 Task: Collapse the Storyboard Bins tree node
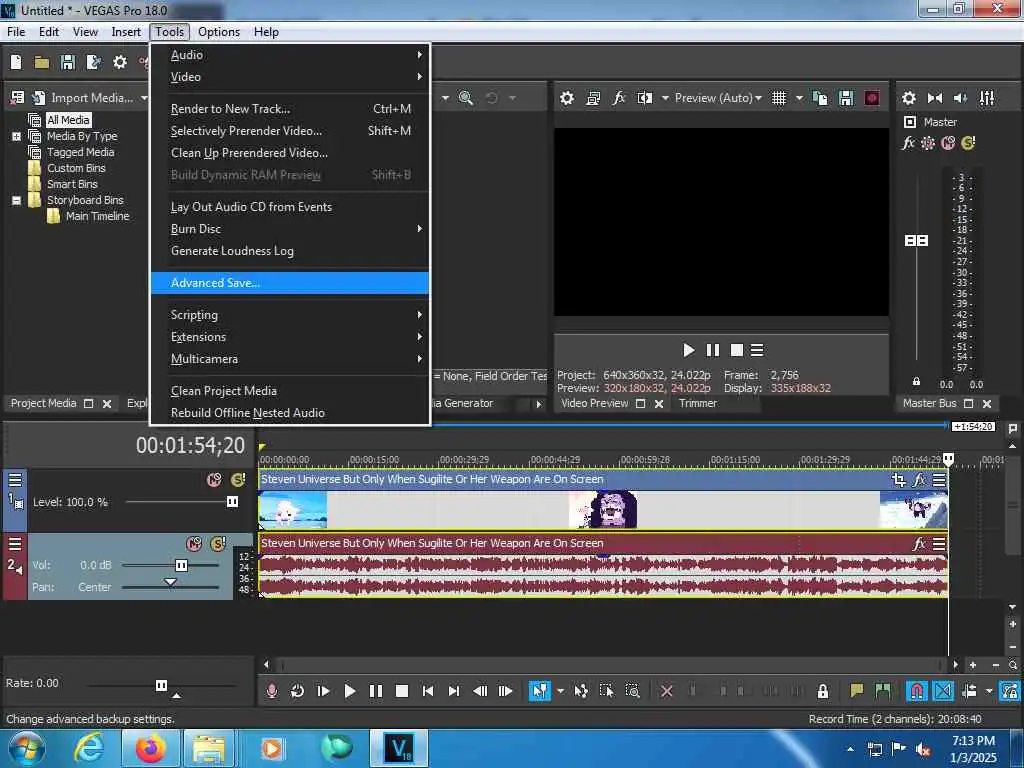tap(16, 200)
